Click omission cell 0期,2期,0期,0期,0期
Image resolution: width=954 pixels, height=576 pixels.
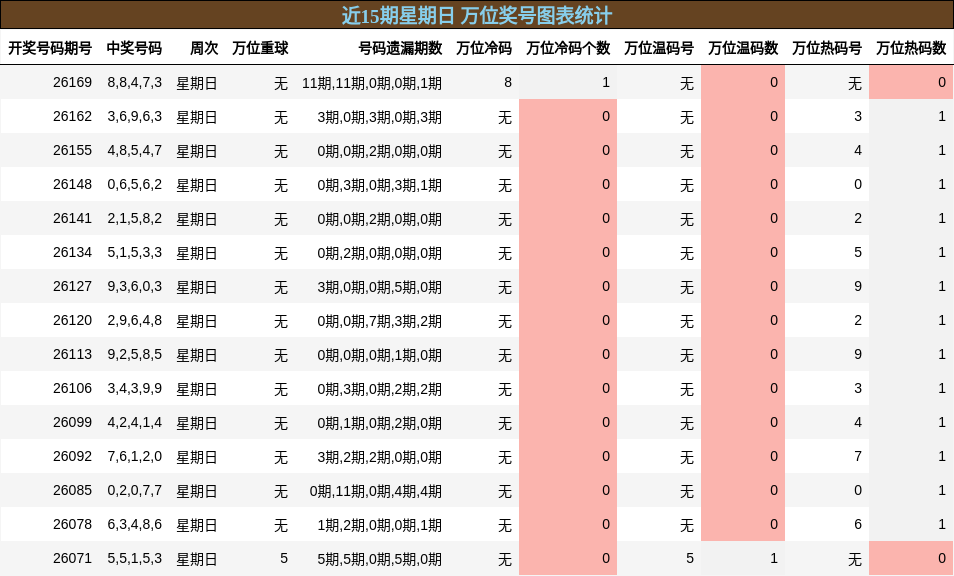coord(380,254)
